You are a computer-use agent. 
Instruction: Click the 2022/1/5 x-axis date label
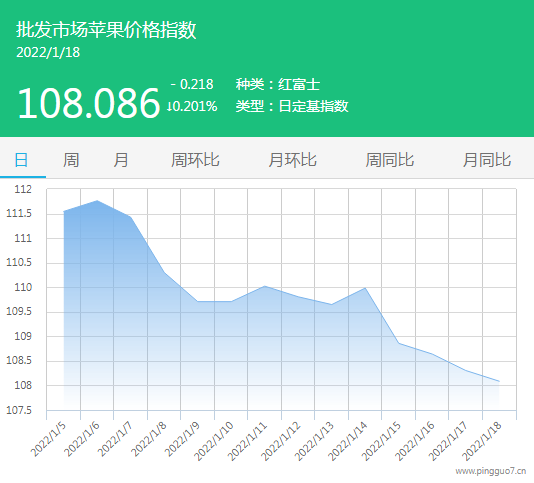(x=49, y=439)
